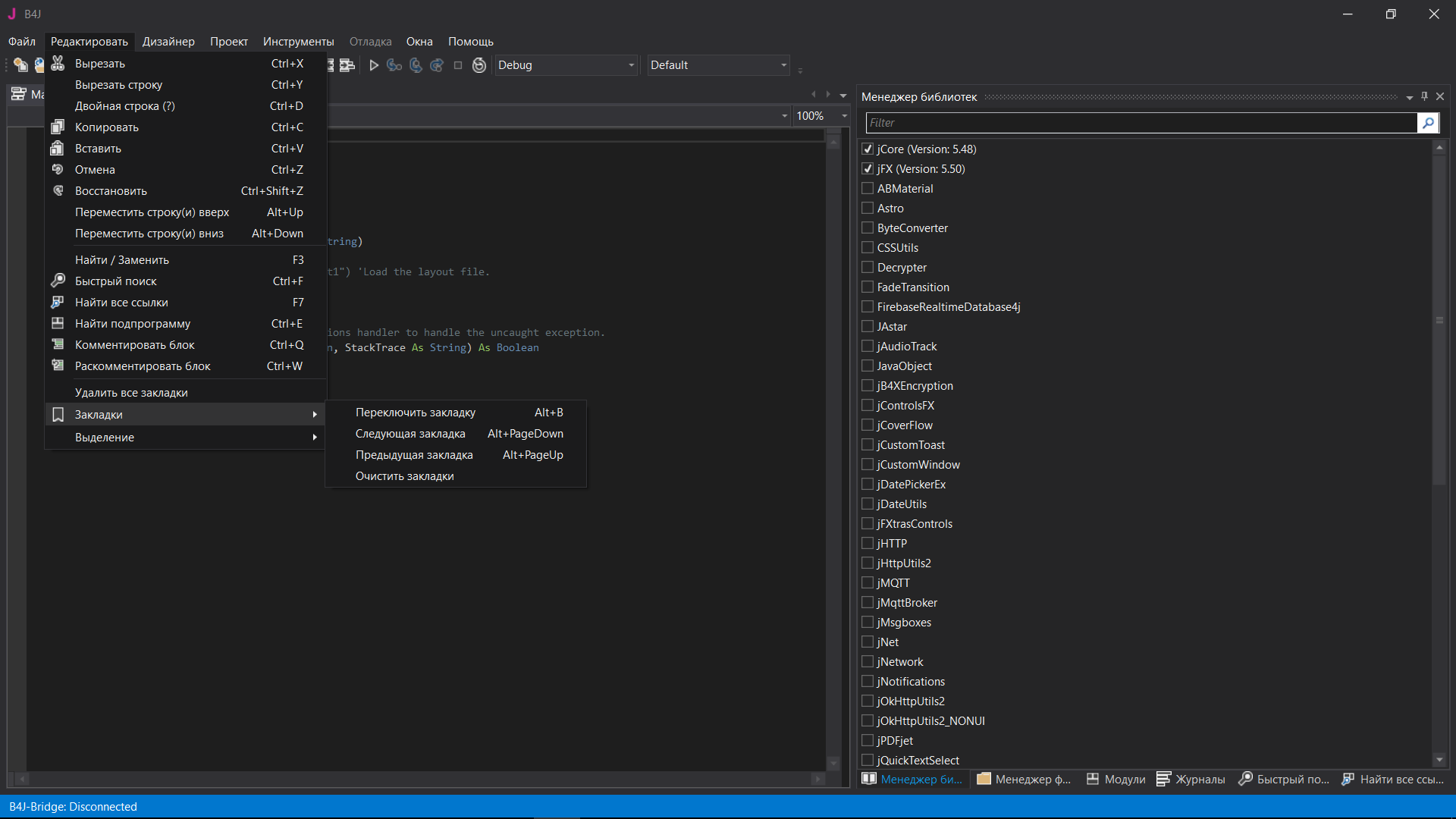This screenshot has height=819, width=1456.
Task: Select Переключить закладку menu entry
Action: (x=416, y=413)
